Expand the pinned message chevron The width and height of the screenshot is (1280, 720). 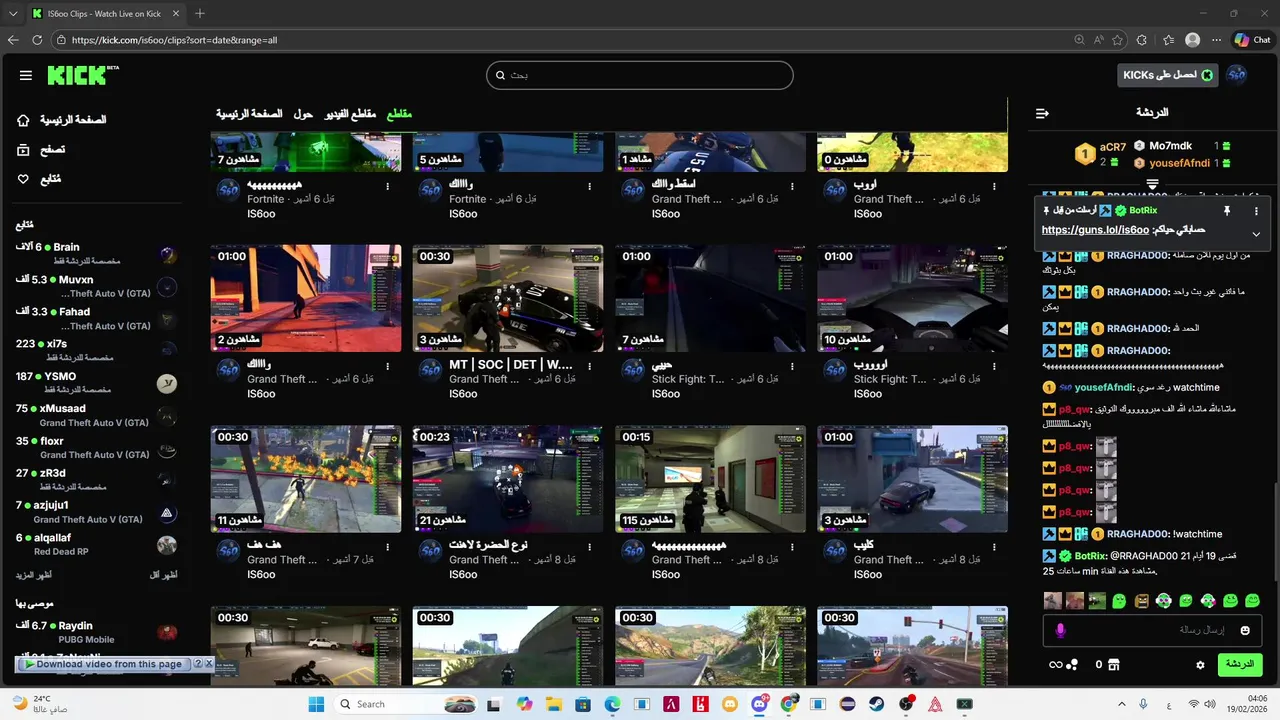coord(1256,234)
